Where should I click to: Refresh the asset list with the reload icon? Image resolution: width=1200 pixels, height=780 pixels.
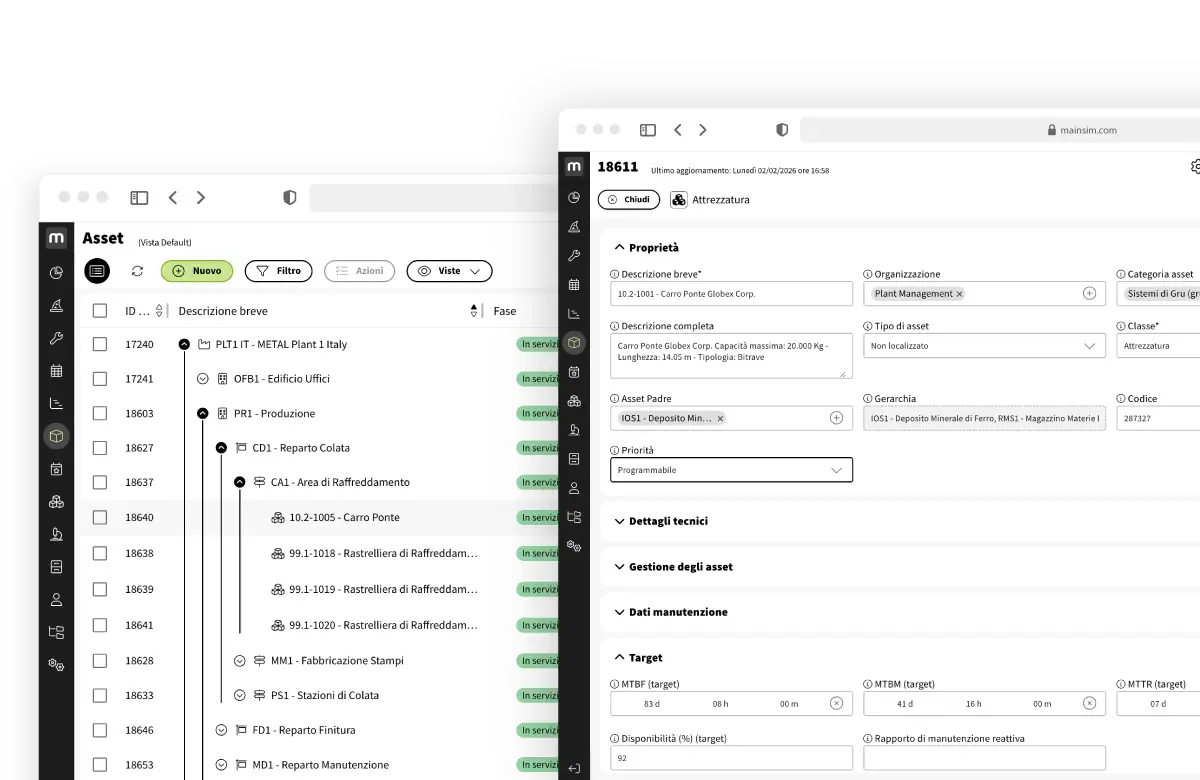tap(137, 271)
